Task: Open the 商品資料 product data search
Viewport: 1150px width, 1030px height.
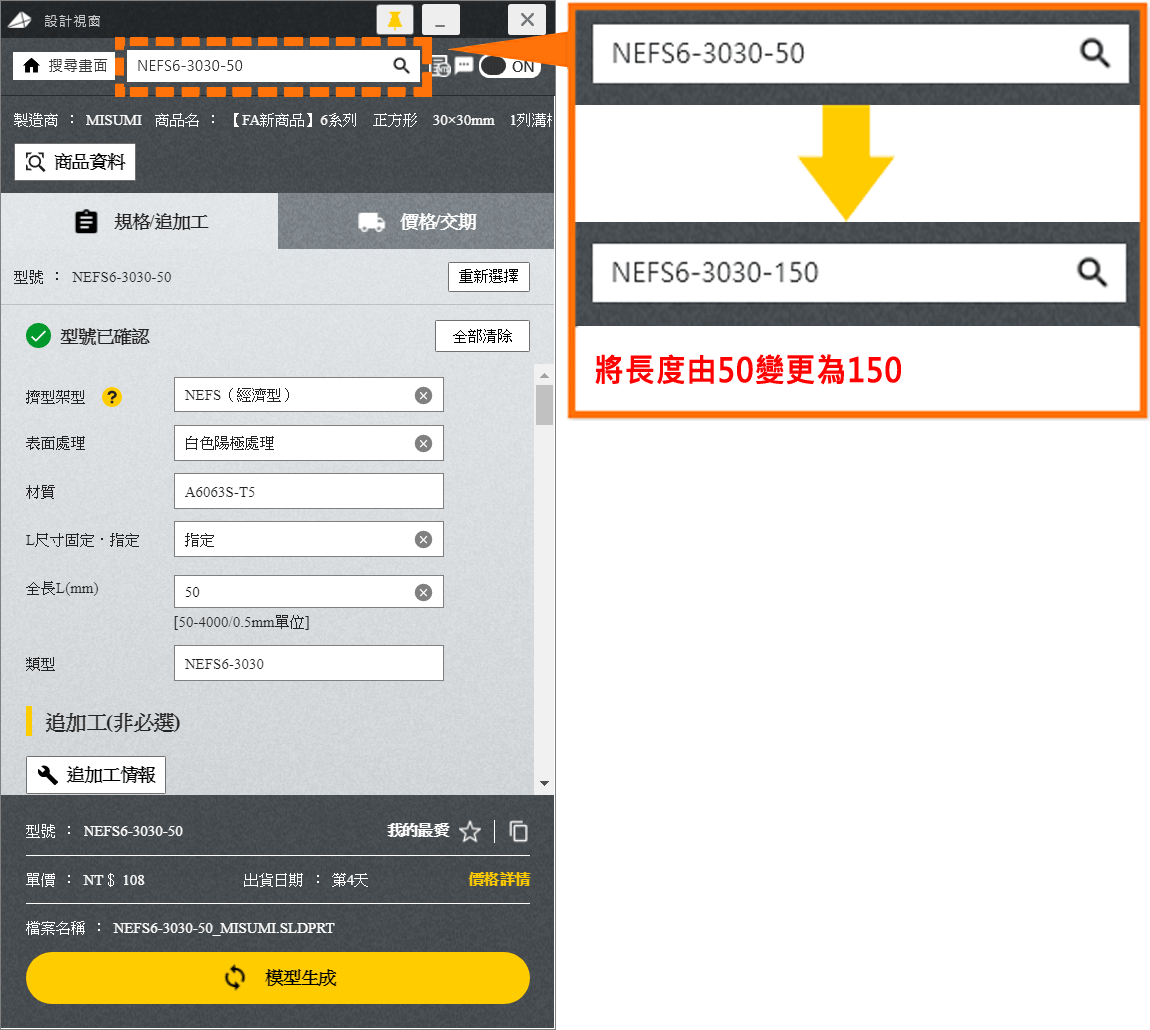Action: pos(74,161)
